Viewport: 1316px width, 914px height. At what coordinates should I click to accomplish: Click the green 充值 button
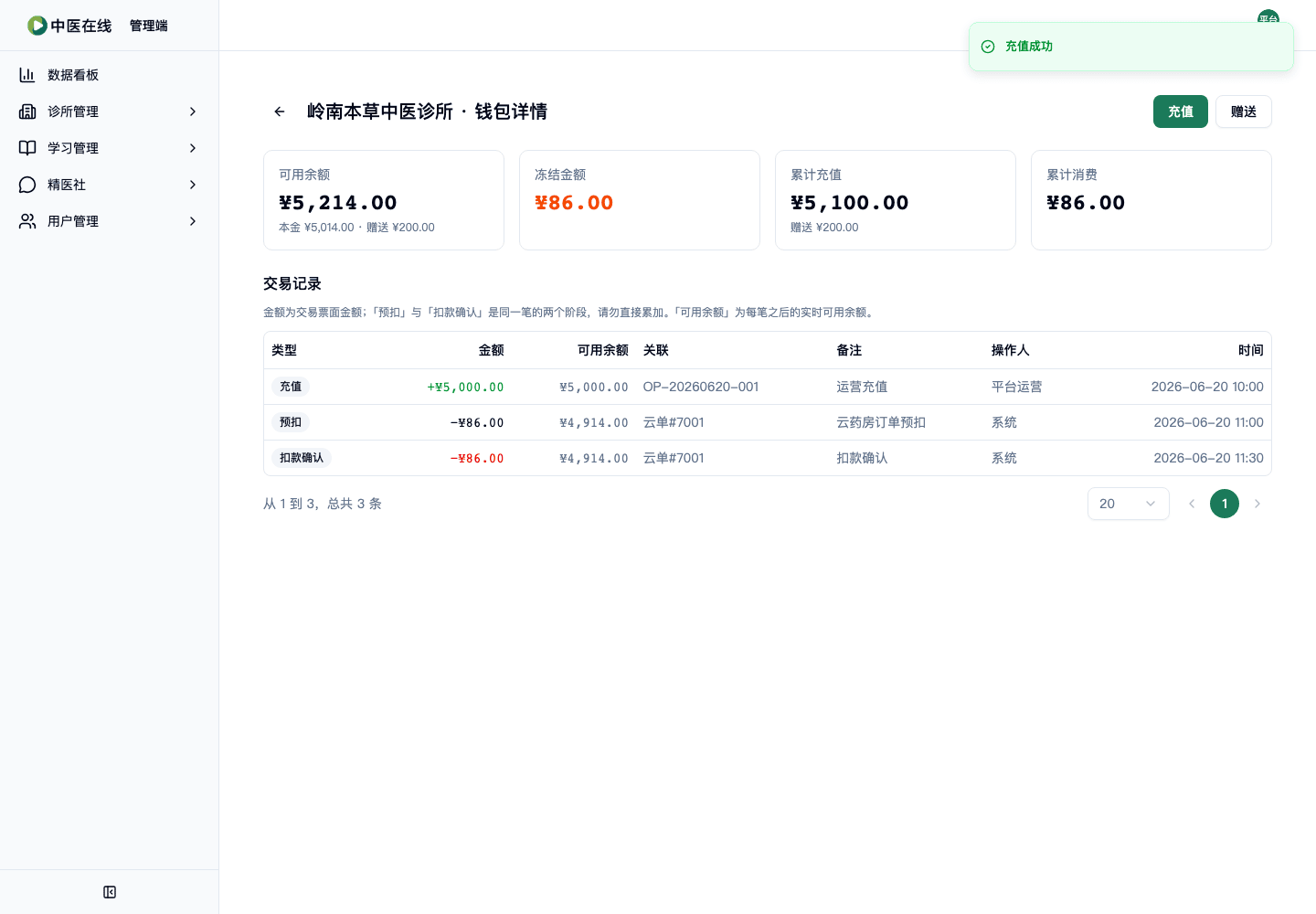pyautogui.click(x=1181, y=112)
